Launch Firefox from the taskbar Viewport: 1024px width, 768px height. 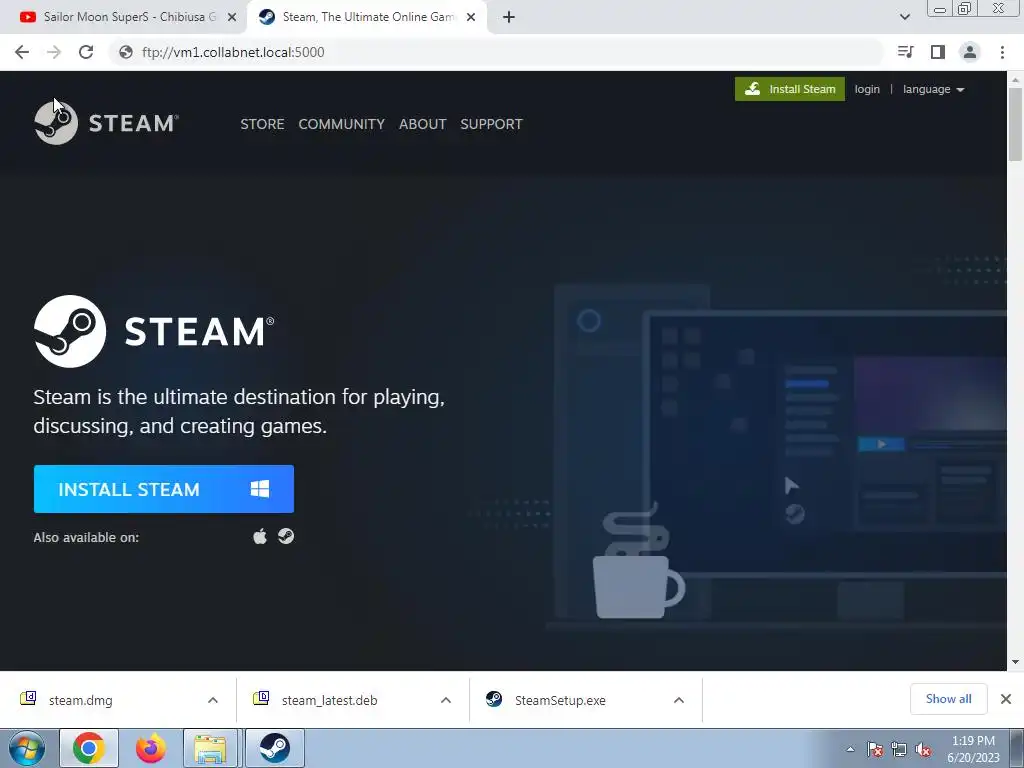150,748
